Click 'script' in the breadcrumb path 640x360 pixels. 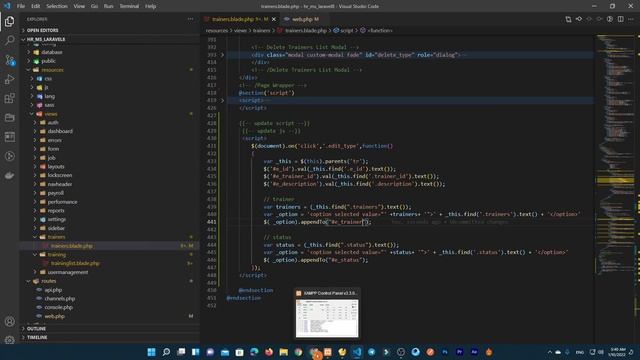coord(347,30)
